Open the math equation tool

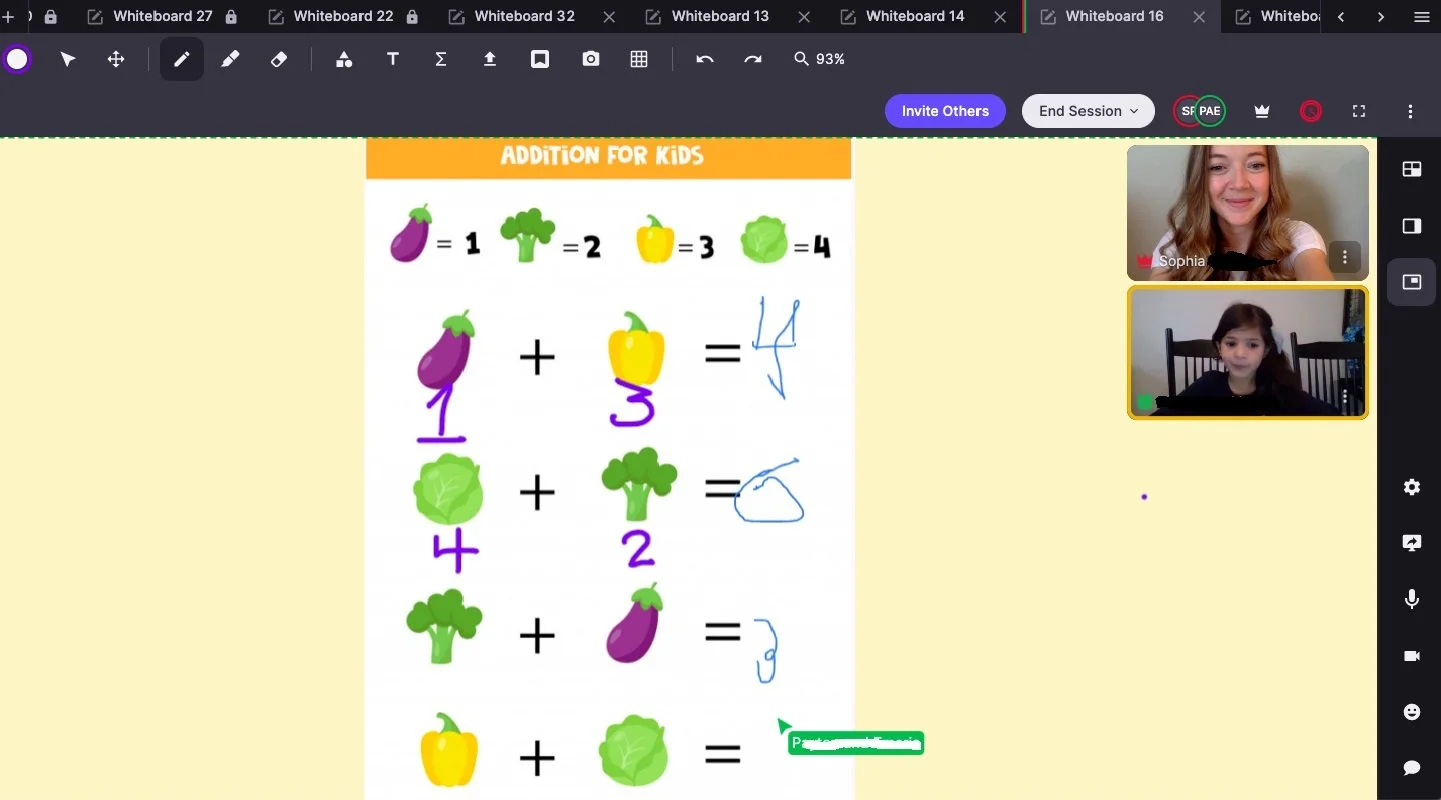pos(440,59)
